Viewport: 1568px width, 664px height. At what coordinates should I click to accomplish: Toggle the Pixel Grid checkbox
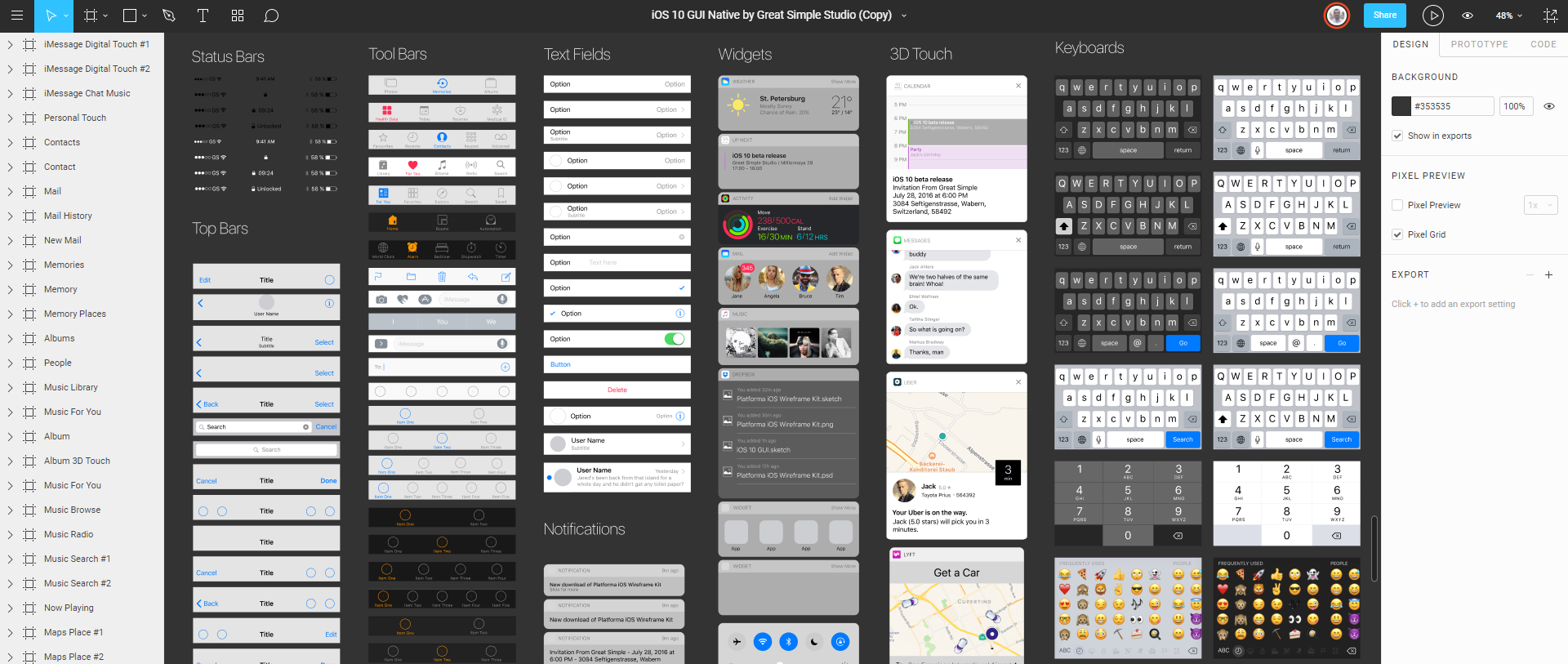[x=1397, y=234]
